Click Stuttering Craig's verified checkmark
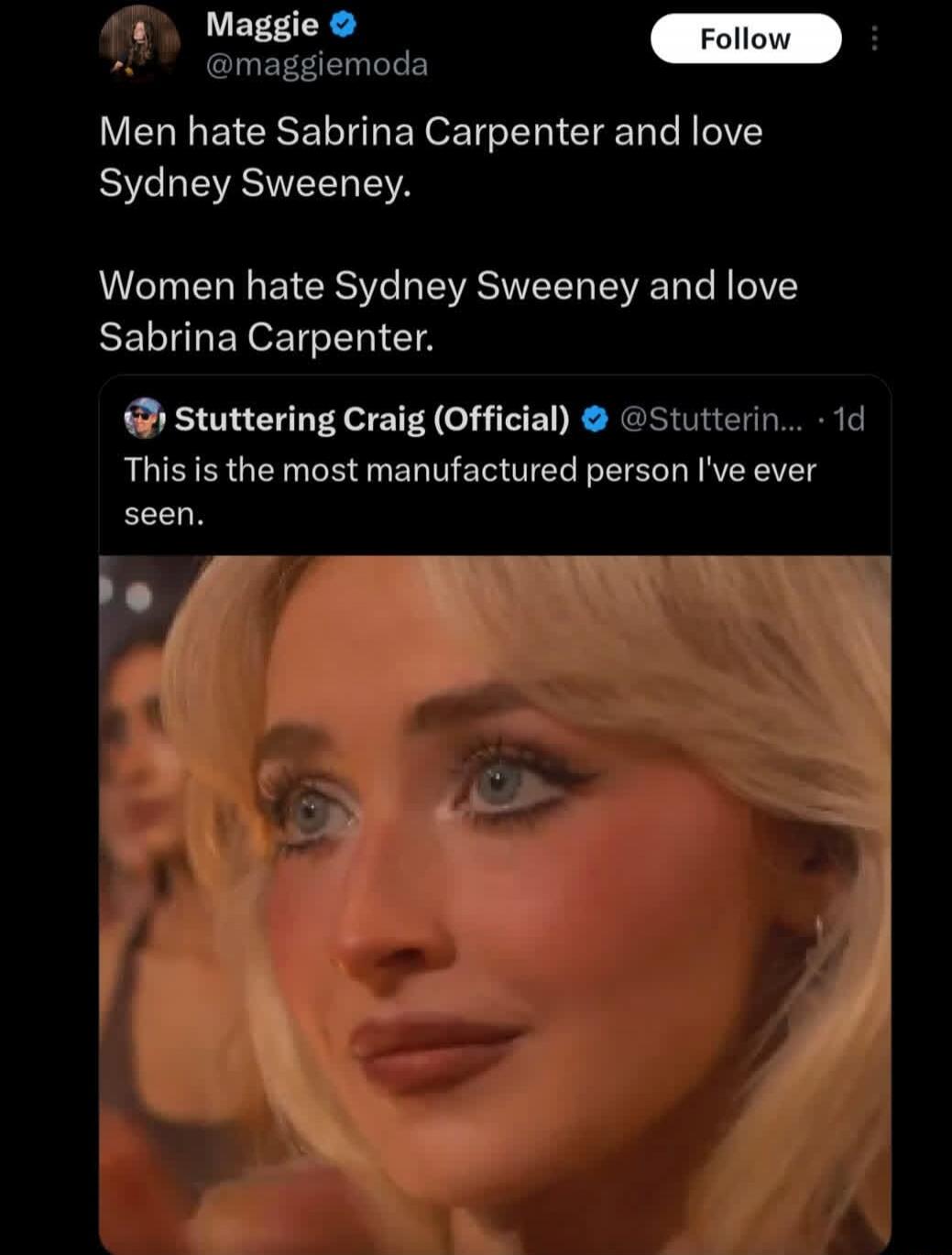The image size is (952, 1255). click(x=595, y=419)
